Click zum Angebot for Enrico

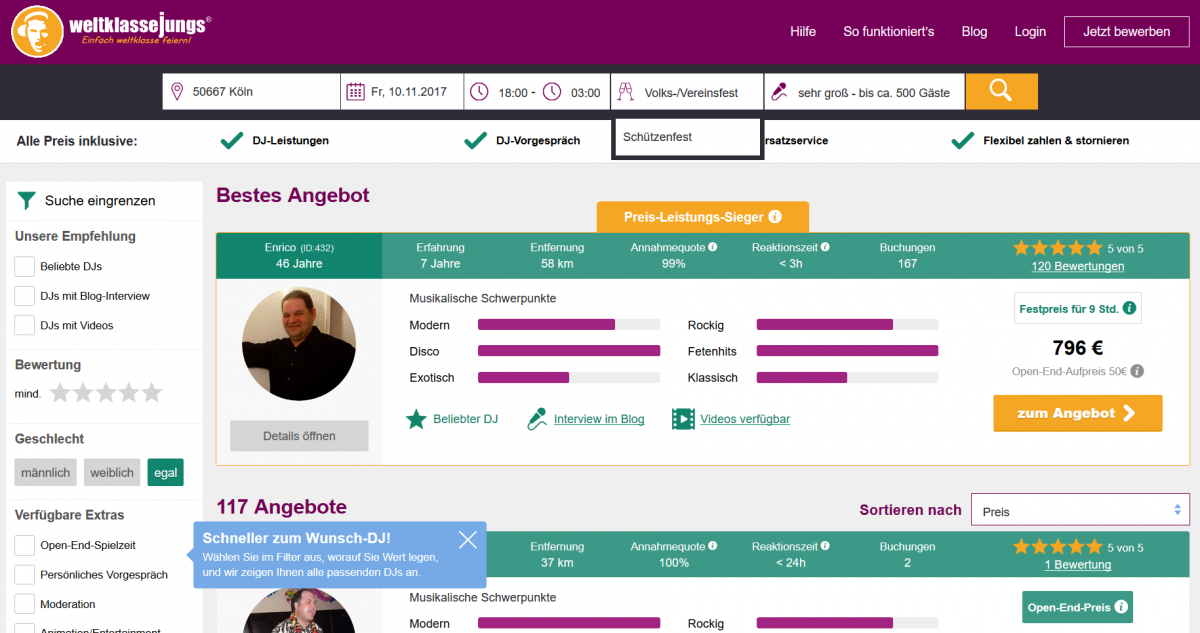click(1078, 413)
